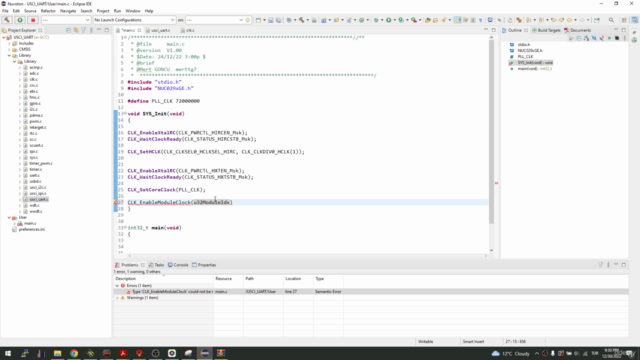Image resolution: width=640 pixels, height=360 pixels.
Task: Expand the Includes folder
Action: (9, 43)
